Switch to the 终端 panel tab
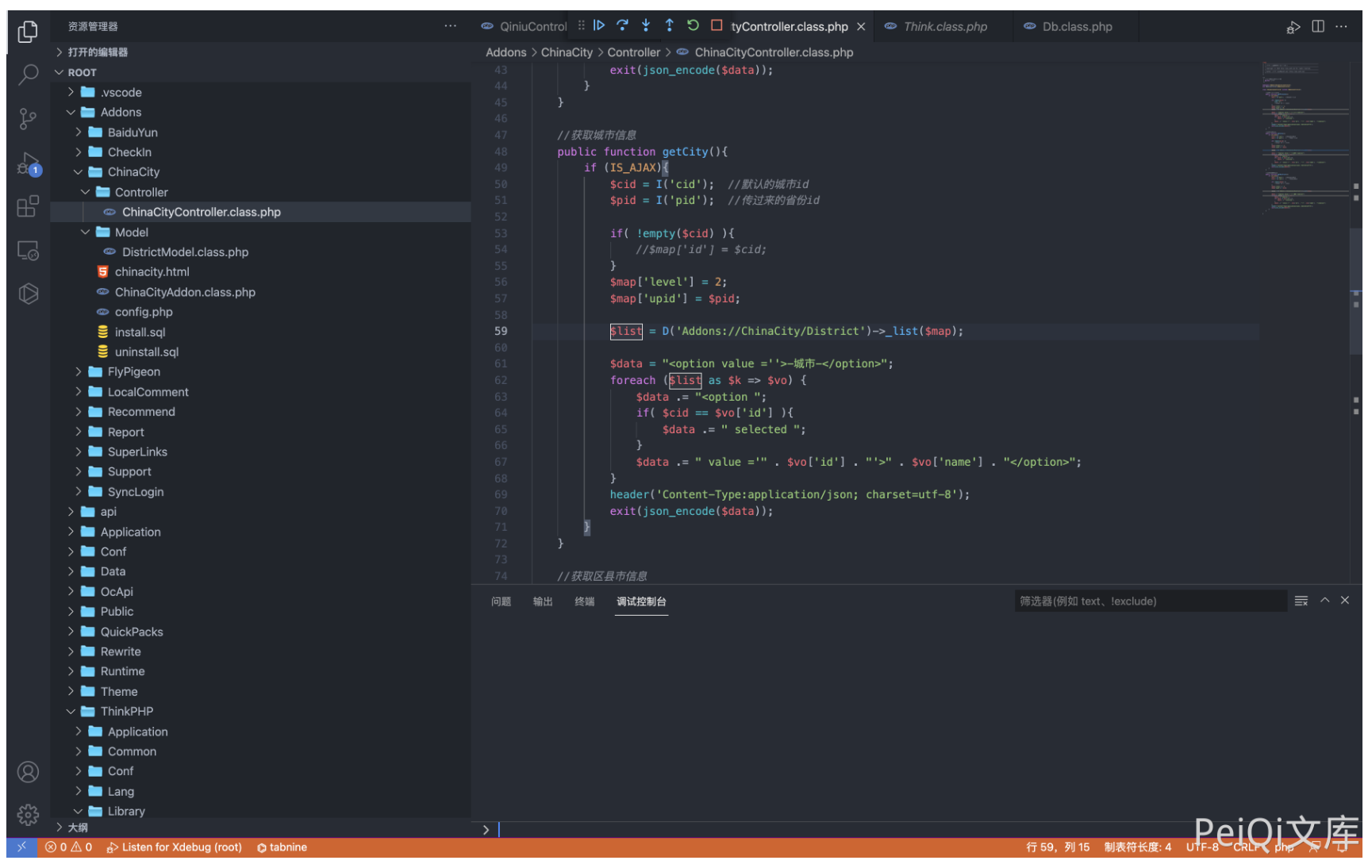1372x868 pixels. point(584,601)
